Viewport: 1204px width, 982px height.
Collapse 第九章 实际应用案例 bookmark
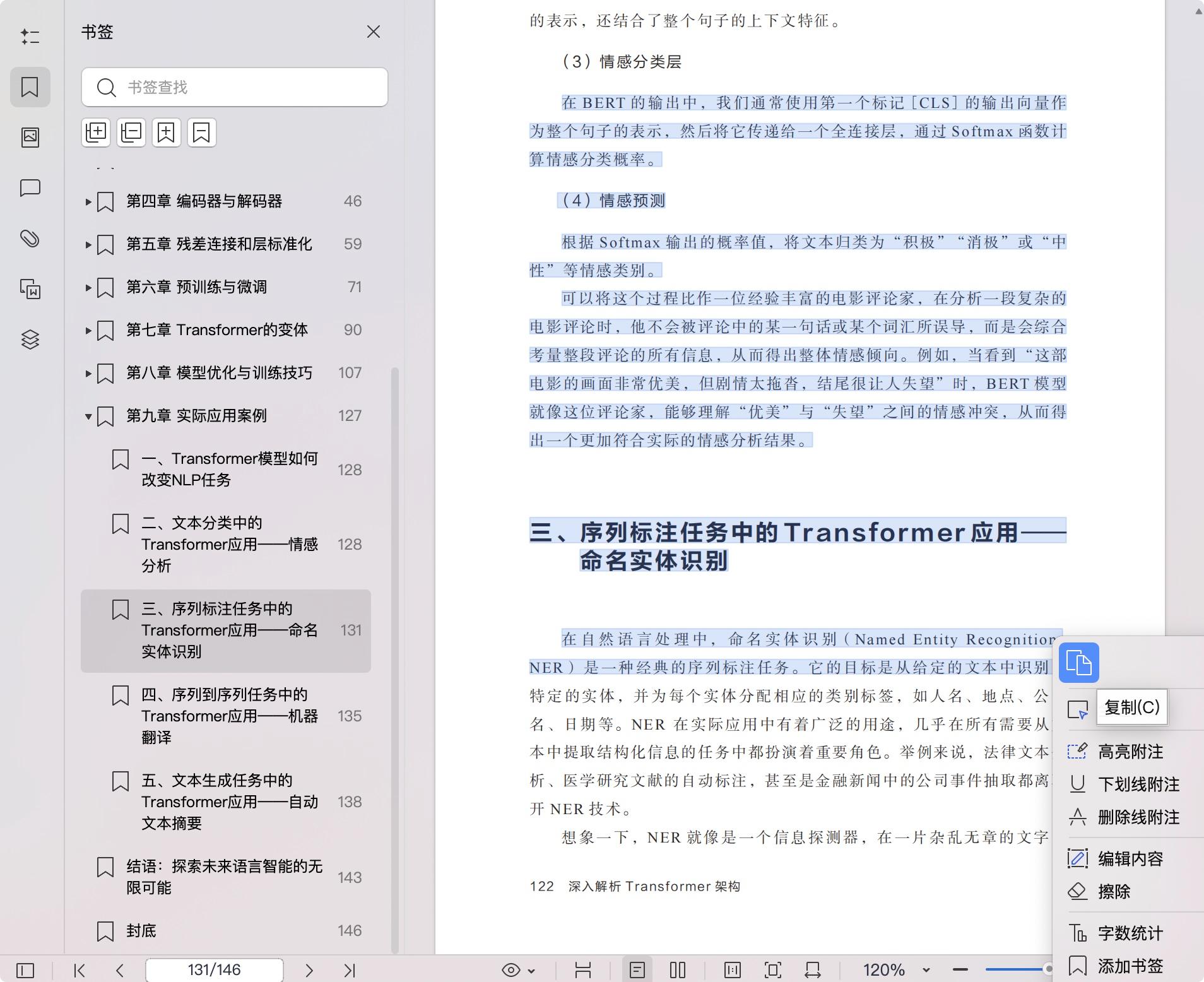click(88, 417)
